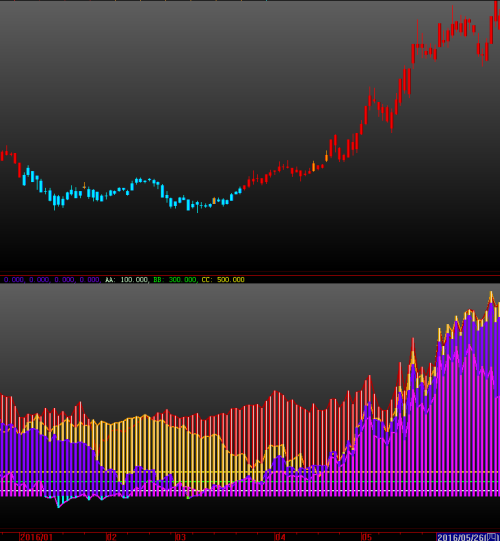
Task: Click the cyan dip below the baseline in the indicator panel
Action: coord(58,502)
